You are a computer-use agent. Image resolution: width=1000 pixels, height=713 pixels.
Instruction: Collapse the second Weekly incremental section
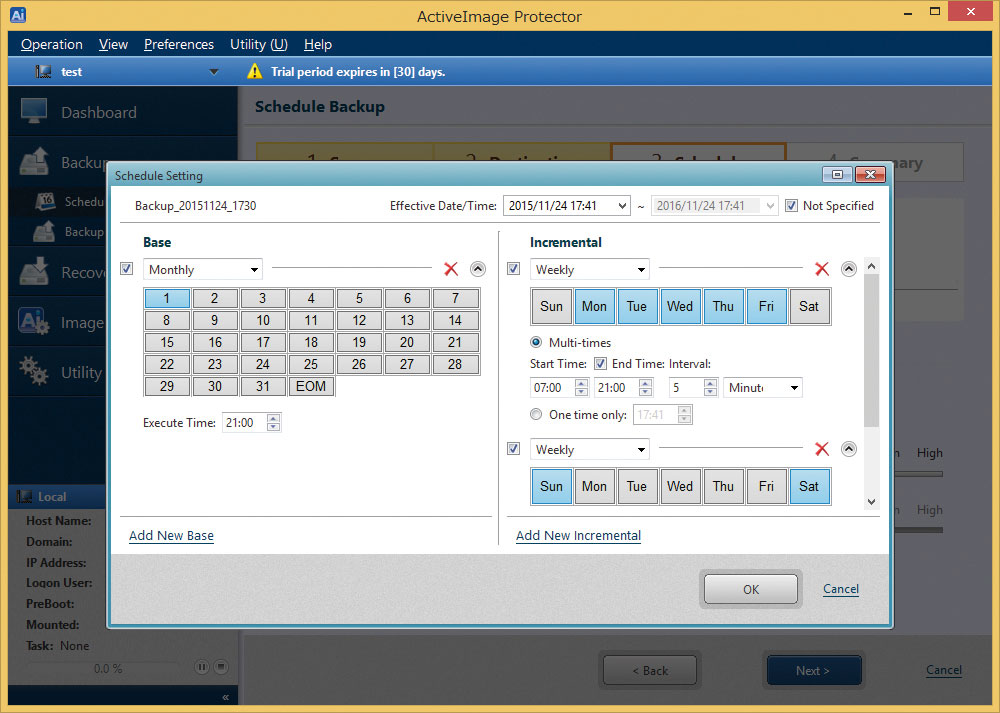(x=848, y=449)
